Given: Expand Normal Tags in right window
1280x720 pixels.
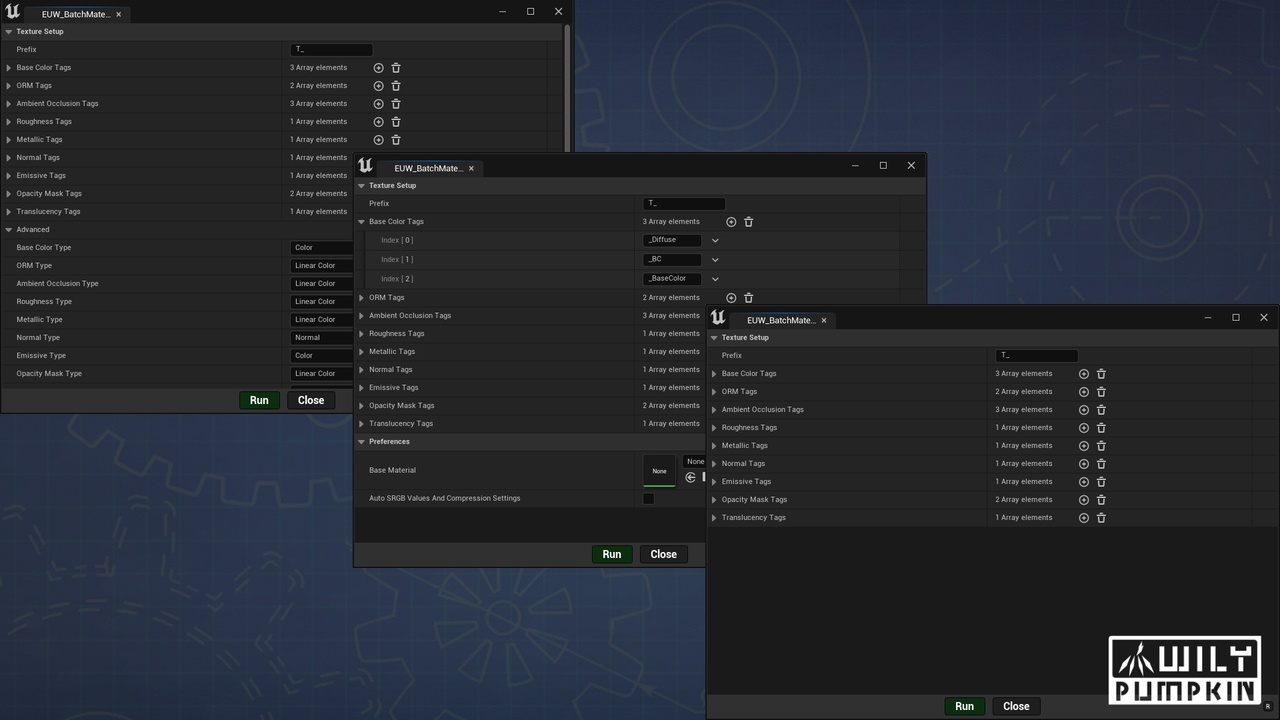Looking at the screenshot, I should click(714, 464).
